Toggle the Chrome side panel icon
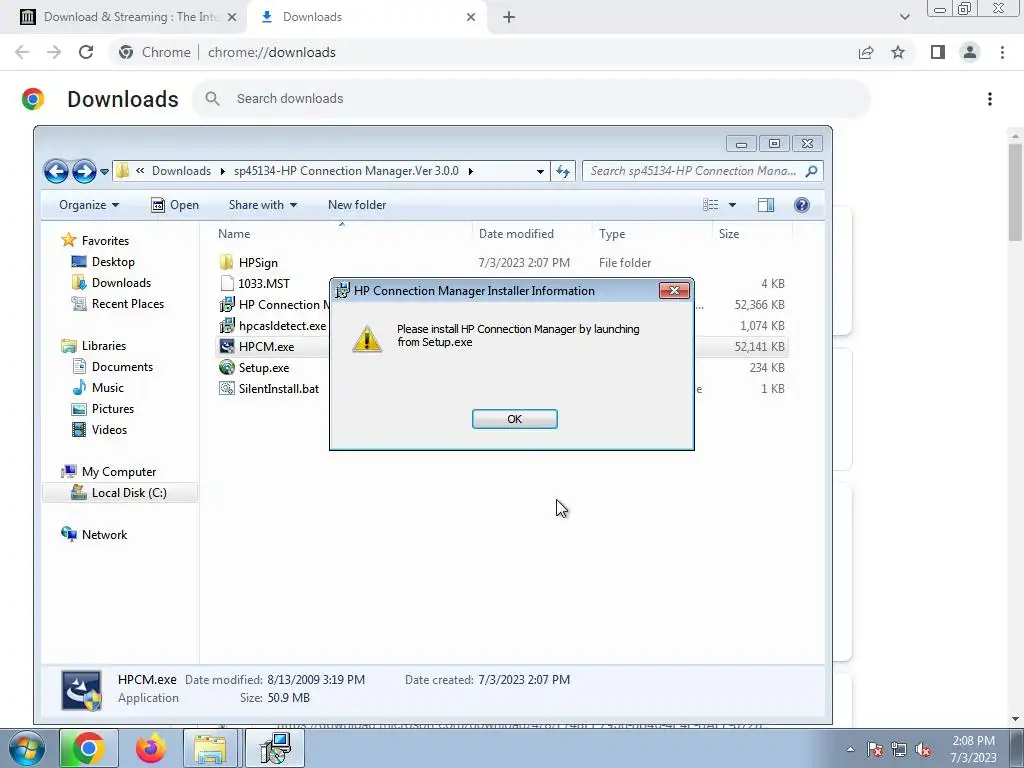 click(938, 52)
